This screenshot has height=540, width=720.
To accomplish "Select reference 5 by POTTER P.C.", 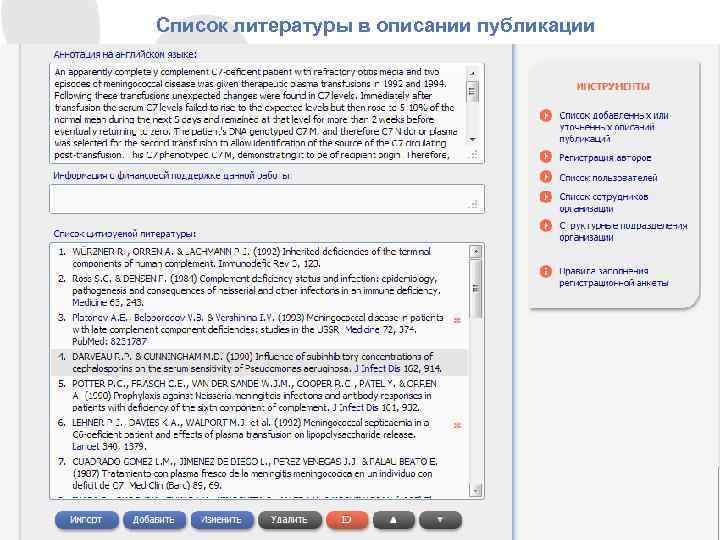I will (x=260, y=396).
